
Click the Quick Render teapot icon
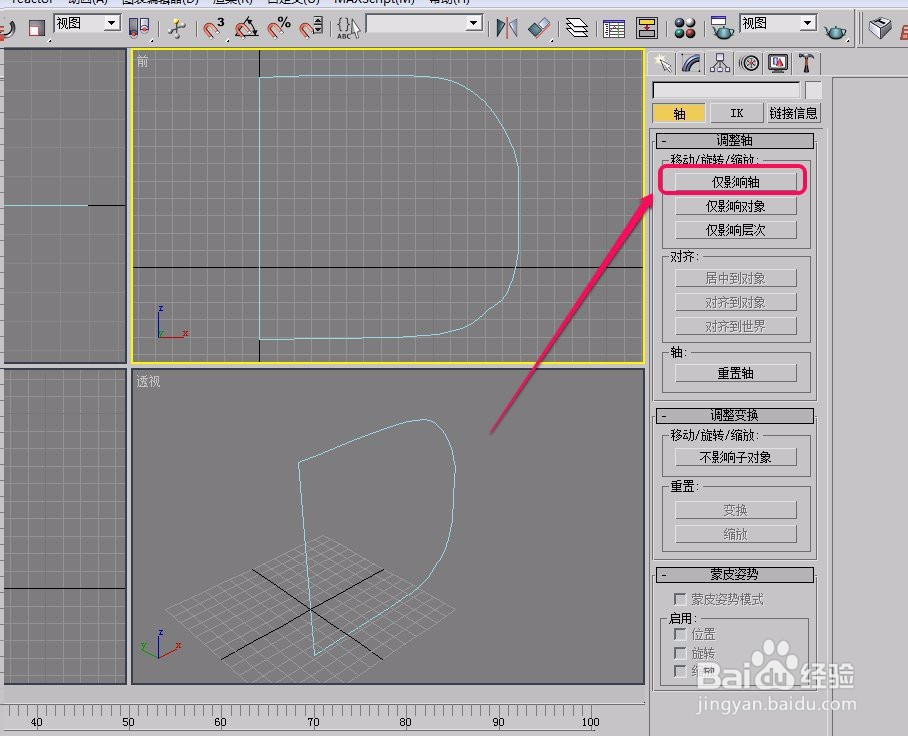834,30
